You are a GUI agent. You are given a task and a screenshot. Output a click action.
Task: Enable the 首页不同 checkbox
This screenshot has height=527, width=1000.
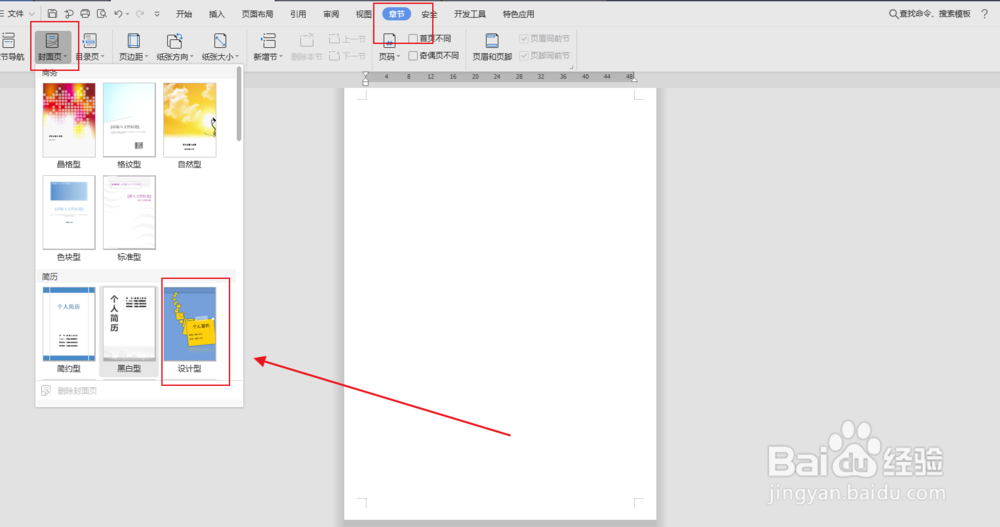click(x=413, y=39)
